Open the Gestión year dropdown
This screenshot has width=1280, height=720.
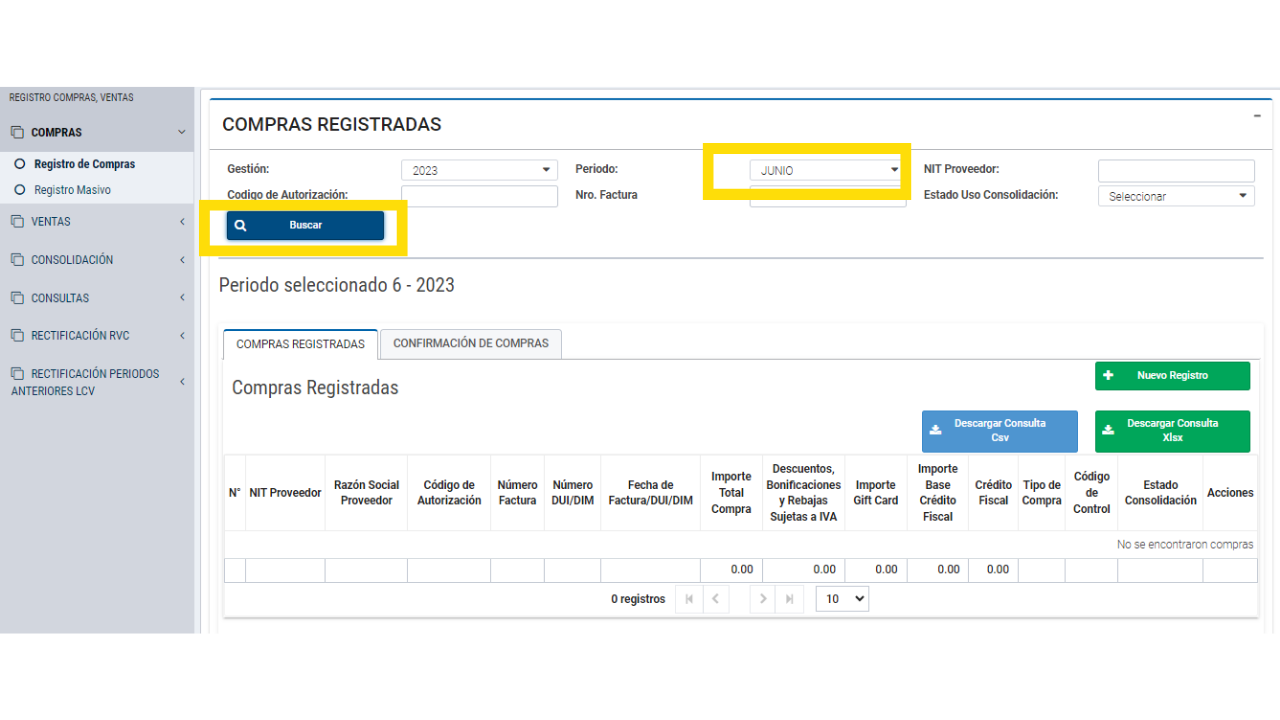(478, 171)
